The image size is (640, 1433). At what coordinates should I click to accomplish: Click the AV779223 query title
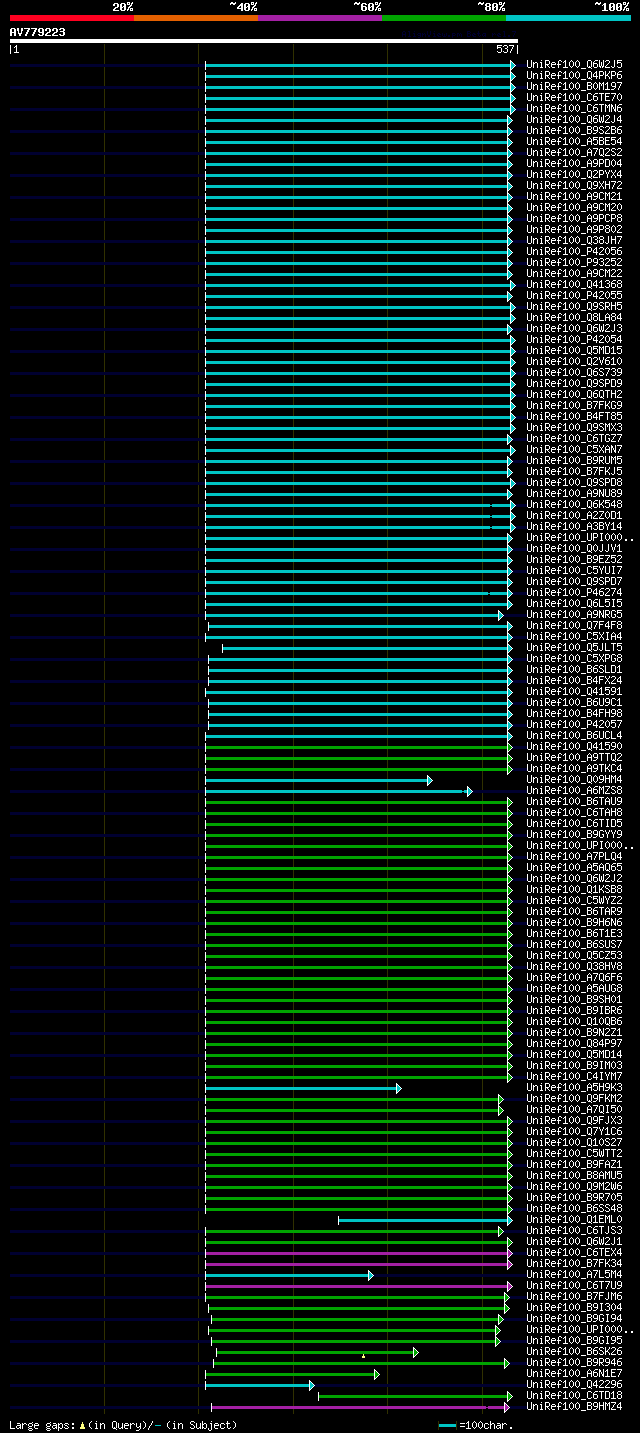point(38,32)
